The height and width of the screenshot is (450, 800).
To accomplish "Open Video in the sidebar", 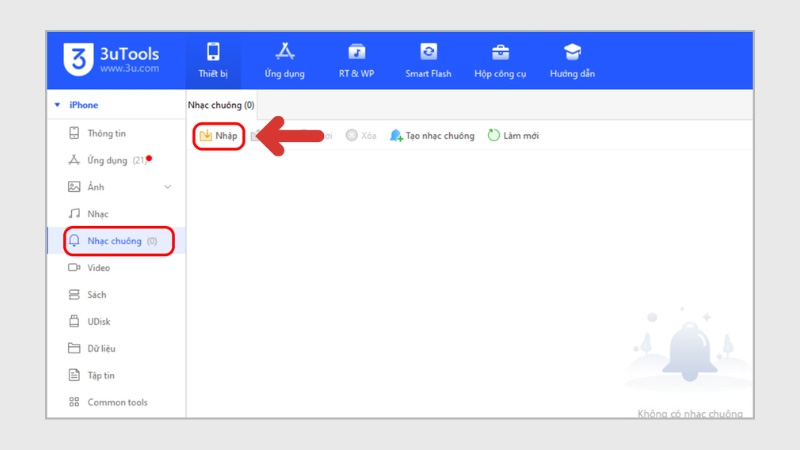I will pyautogui.click(x=98, y=268).
